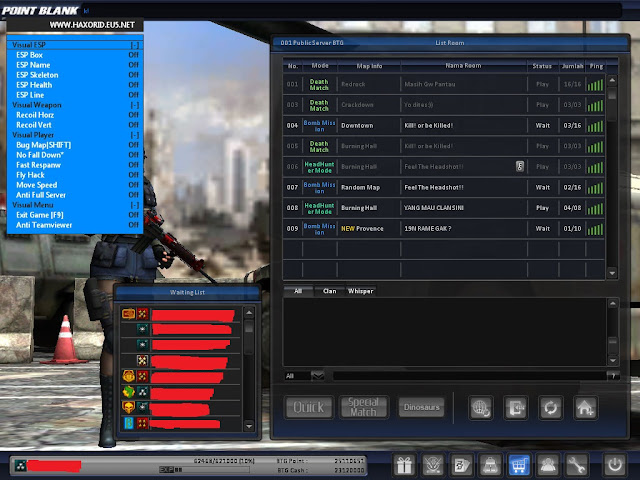Toggle Anti Teamviewer setting
The image size is (640, 480).
pyautogui.click(x=75, y=225)
